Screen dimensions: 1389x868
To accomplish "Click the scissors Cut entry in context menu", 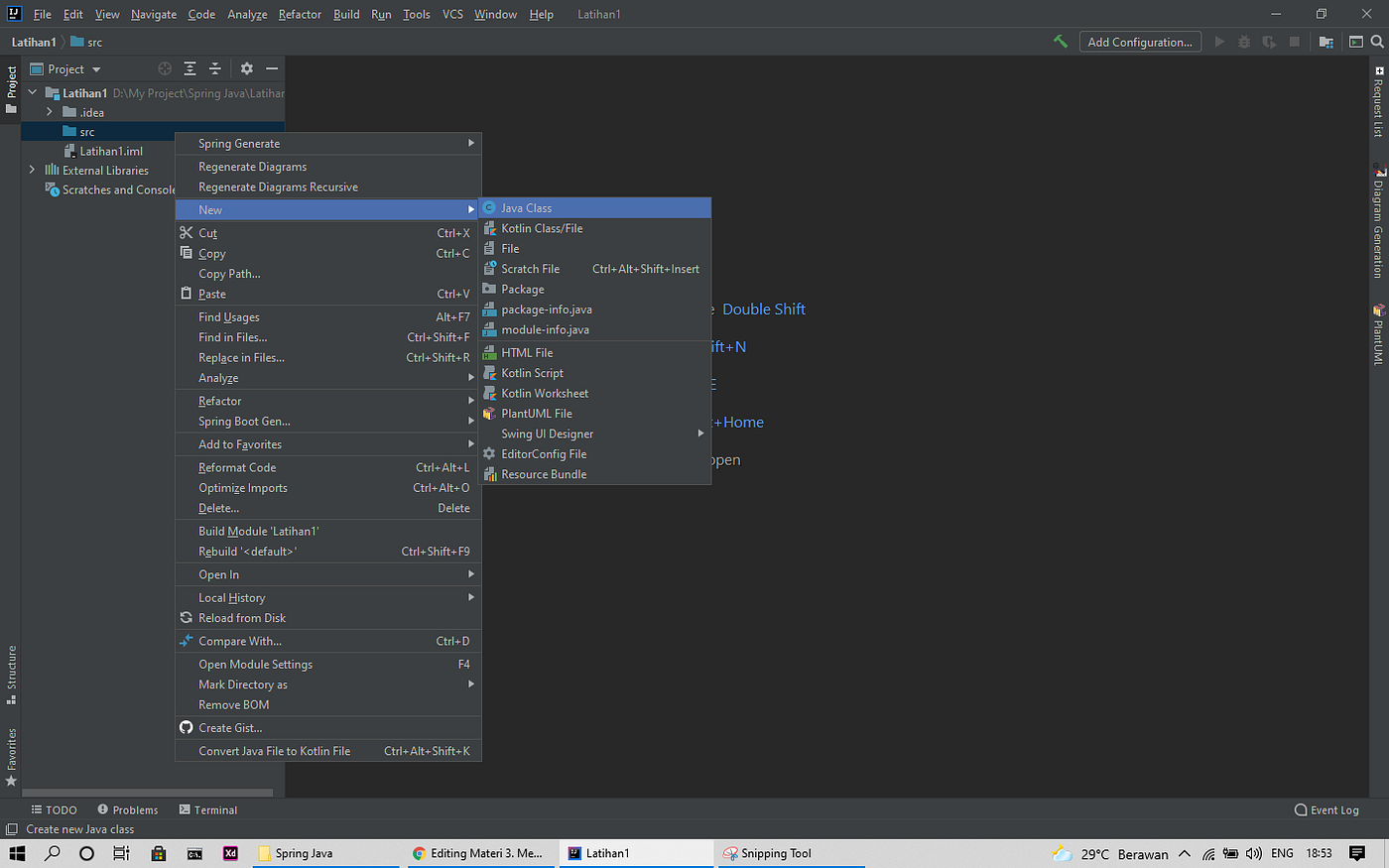I will point(328,233).
